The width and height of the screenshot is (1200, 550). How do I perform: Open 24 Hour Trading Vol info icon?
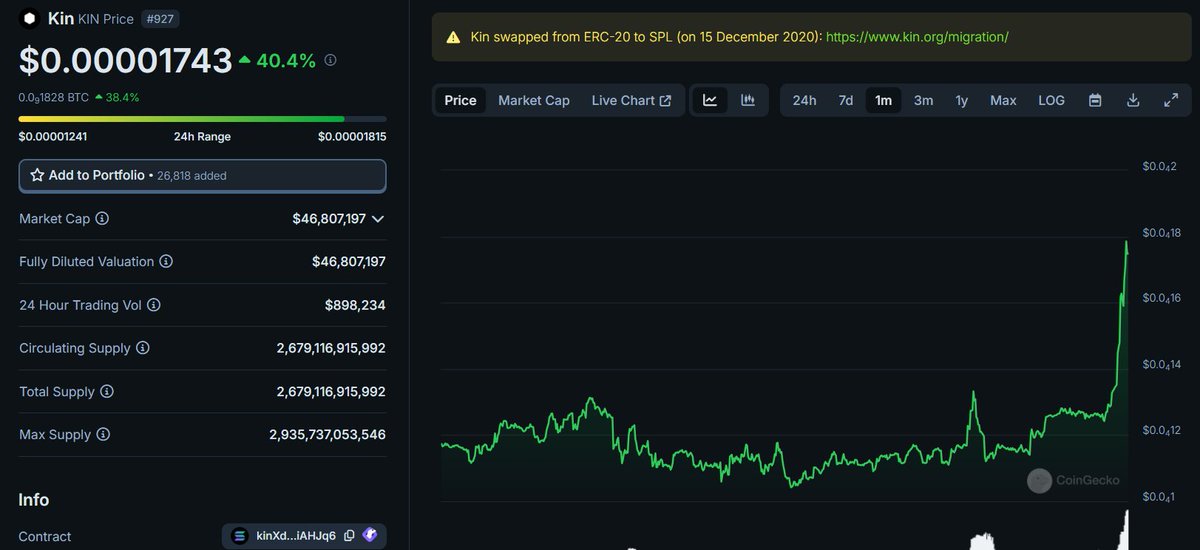click(153, 305)
